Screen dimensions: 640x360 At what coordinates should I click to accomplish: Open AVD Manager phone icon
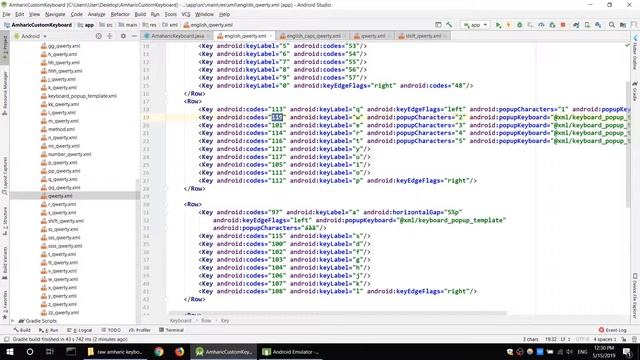pos(587,25)
